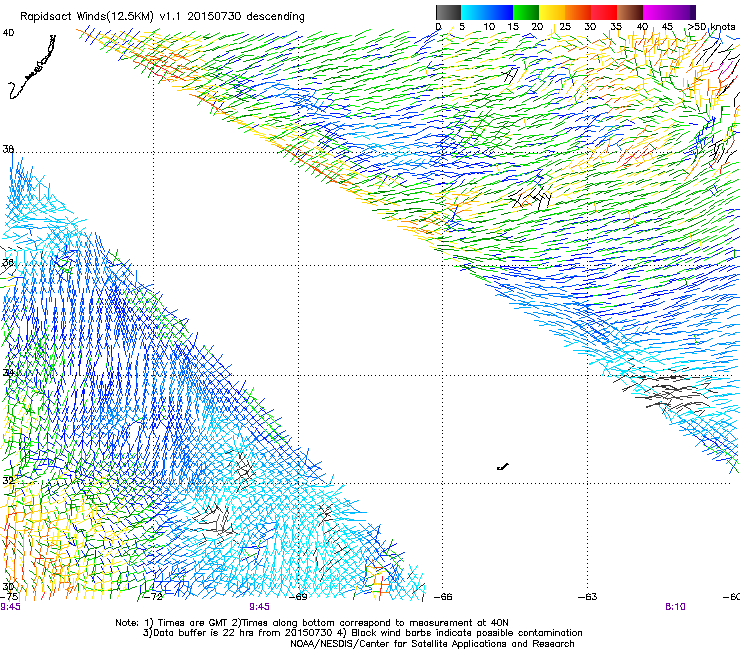Click the longitude label -66
This screenshot has height=650, width=740.
[x=443, y=597]
